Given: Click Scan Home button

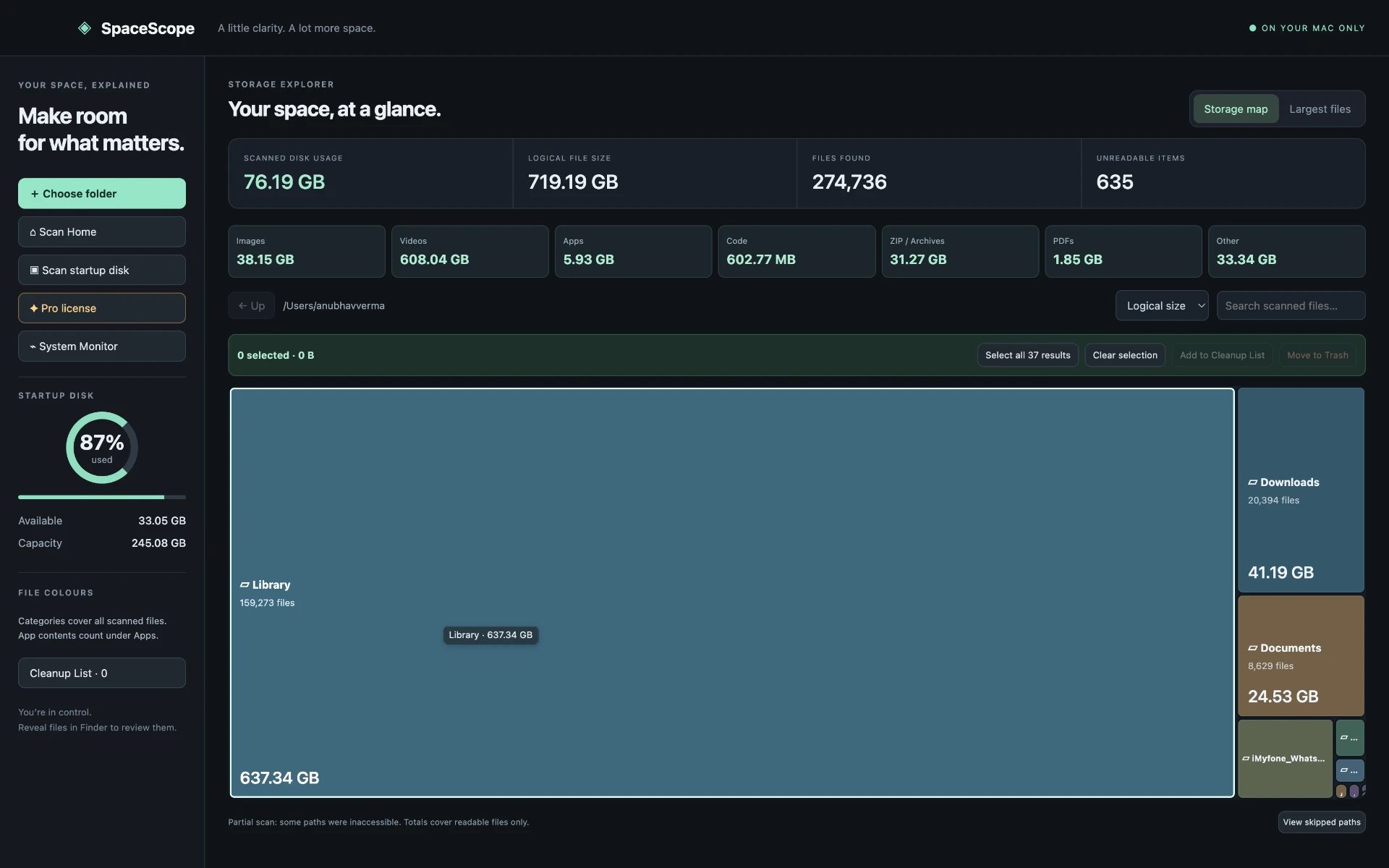Looking at the screenshot, I should pyautogui.click(x=102, y=231).
